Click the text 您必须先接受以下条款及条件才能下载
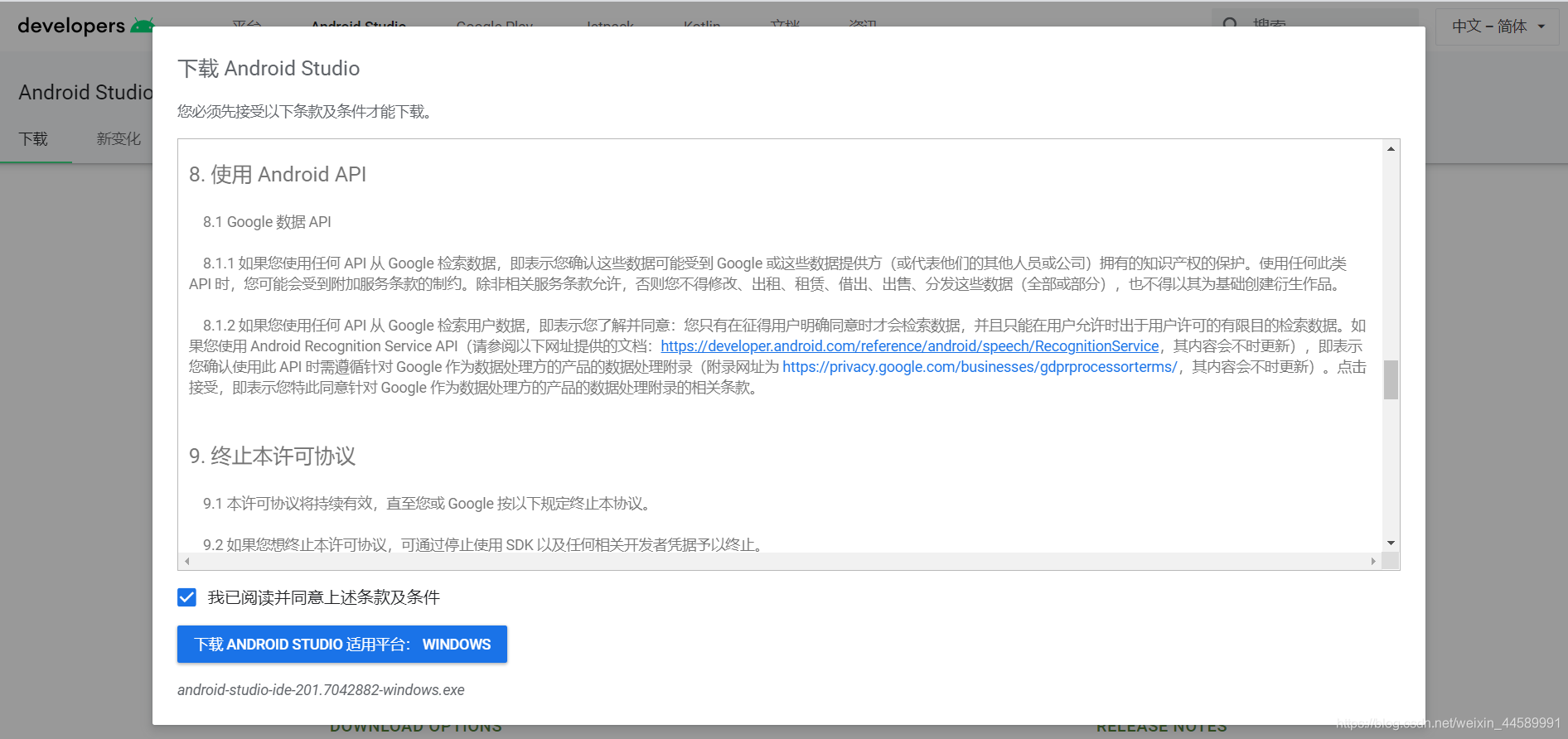Image resolution: width=1568 pixels, height=739 pixels. click(x=305, y=112)
